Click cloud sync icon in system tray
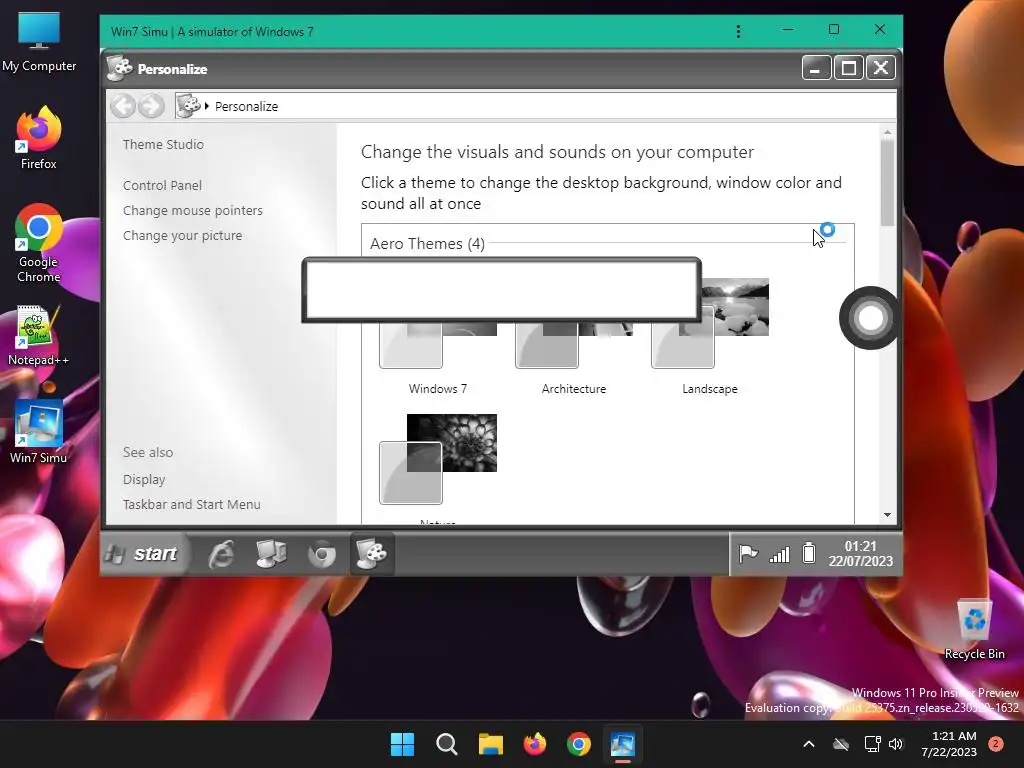The height and width of the screenshot is (768, 1024). point(840,744)
